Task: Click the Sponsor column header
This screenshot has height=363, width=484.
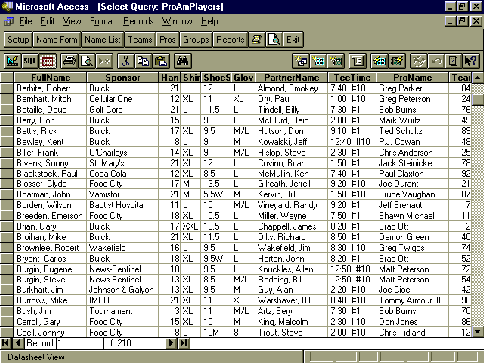Action: [122, 78]
